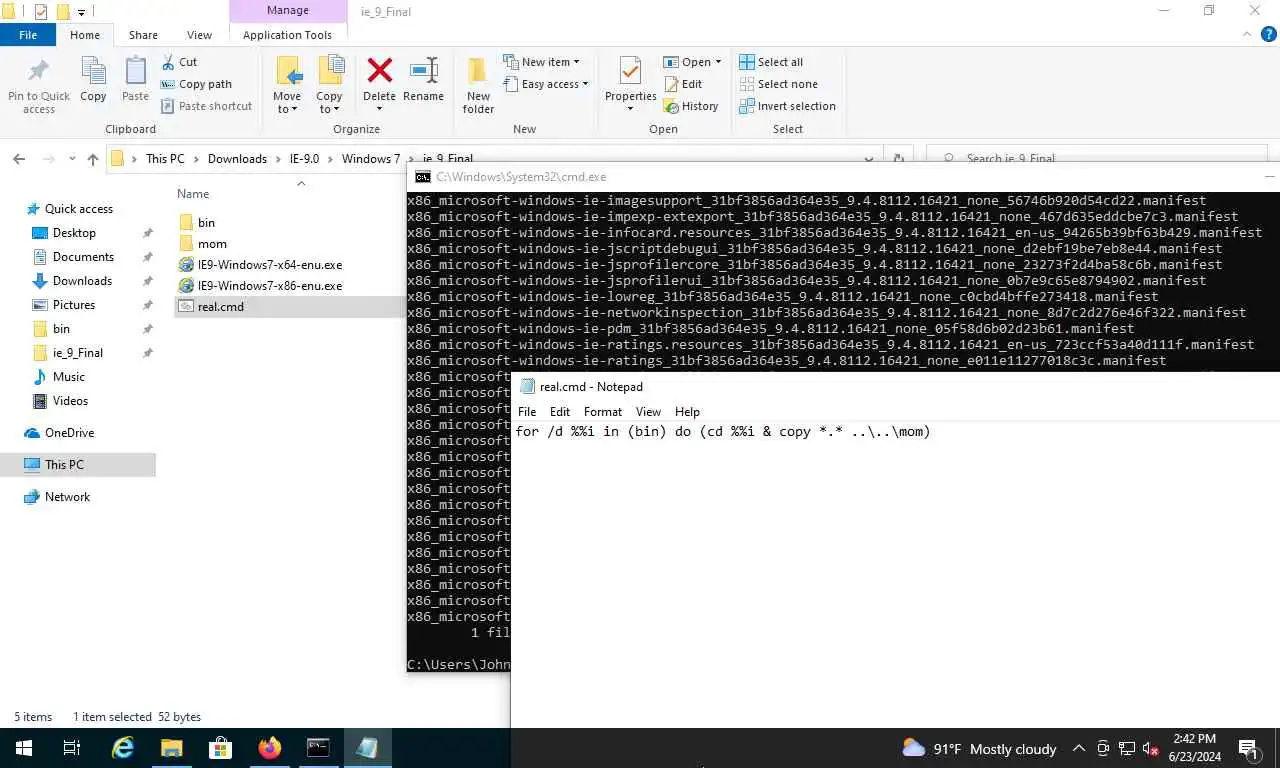Click the red Delete icon

coord(379,70)
